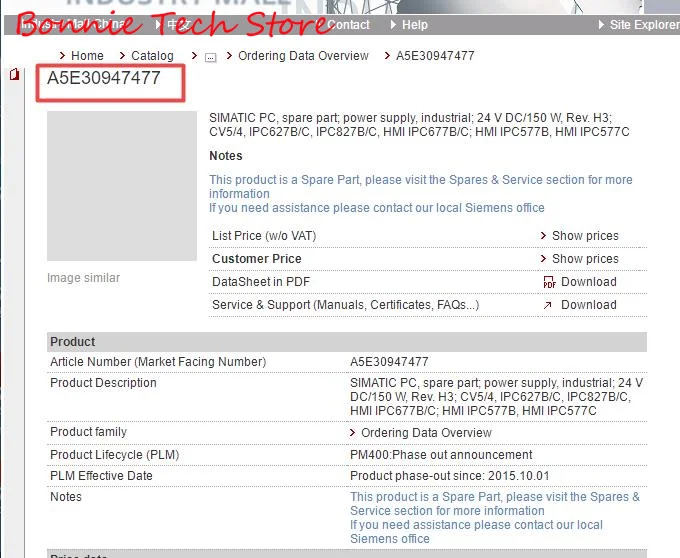Select 'Product phase-out since: 2015.10.01' text
This screenshot has height=558, width=680.
click(x=449, y=476)
